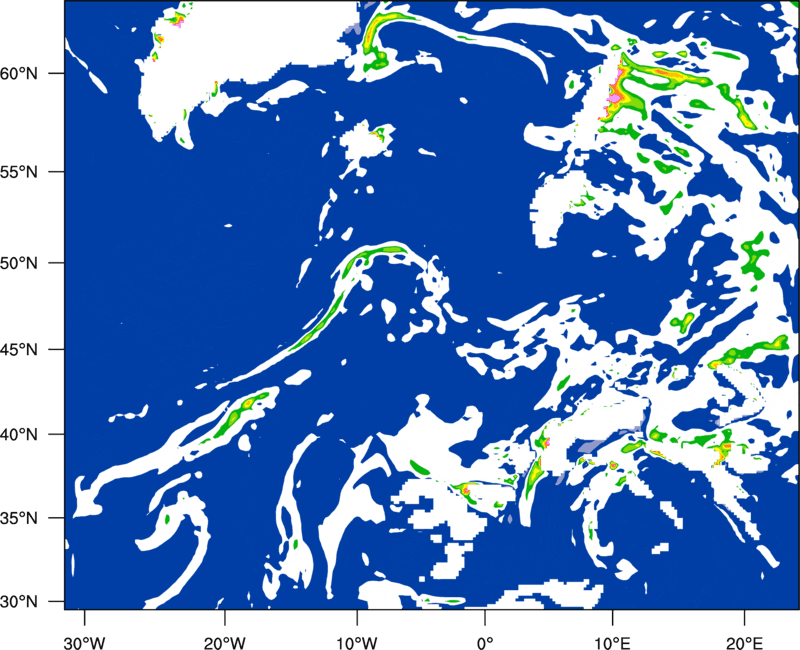Image resolution: width=800 pixels, height=650 pixels.
Task: Click the 30°N latitude label
Action: 19,602
